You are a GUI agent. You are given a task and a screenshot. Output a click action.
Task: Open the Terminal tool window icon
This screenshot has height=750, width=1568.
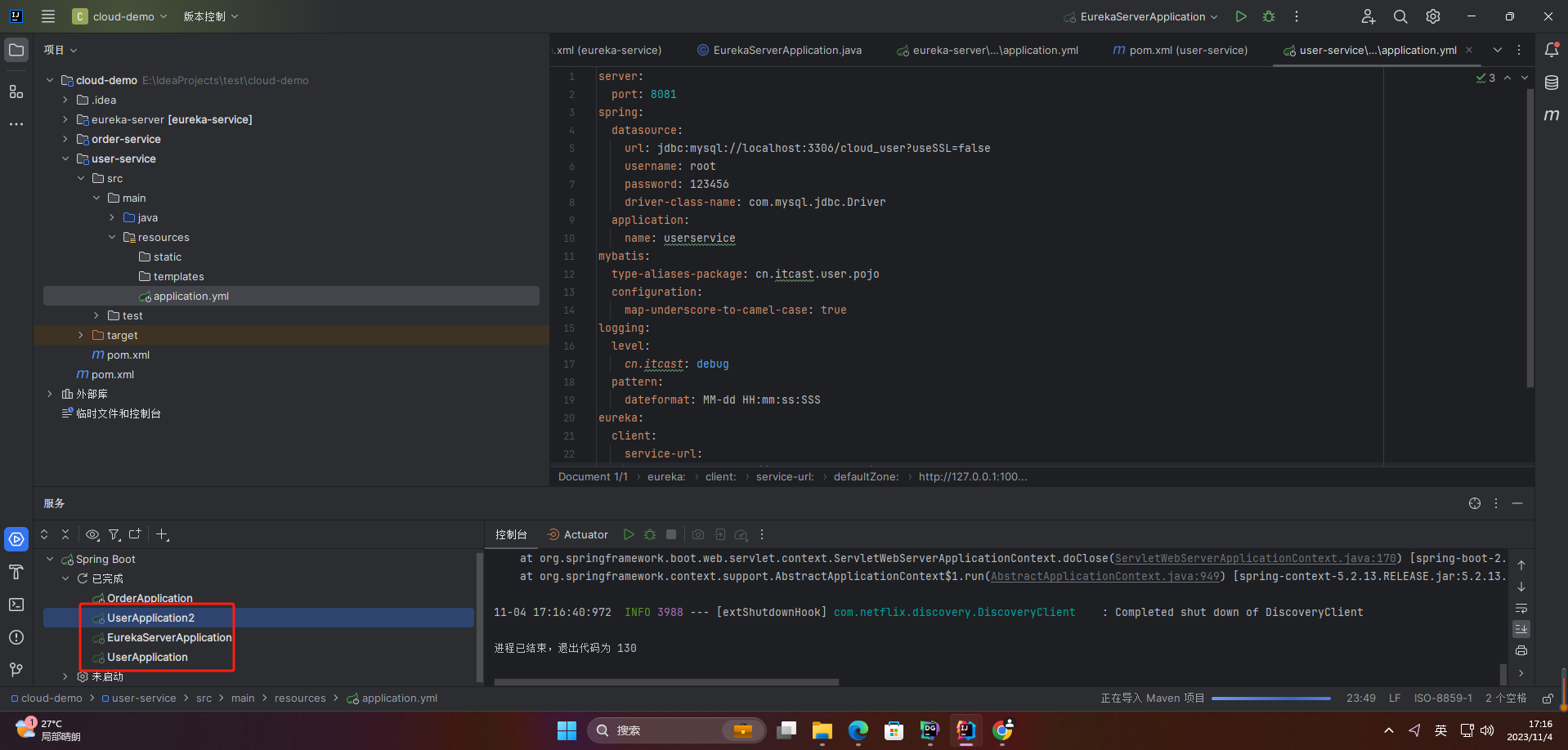tap(16, 605)
